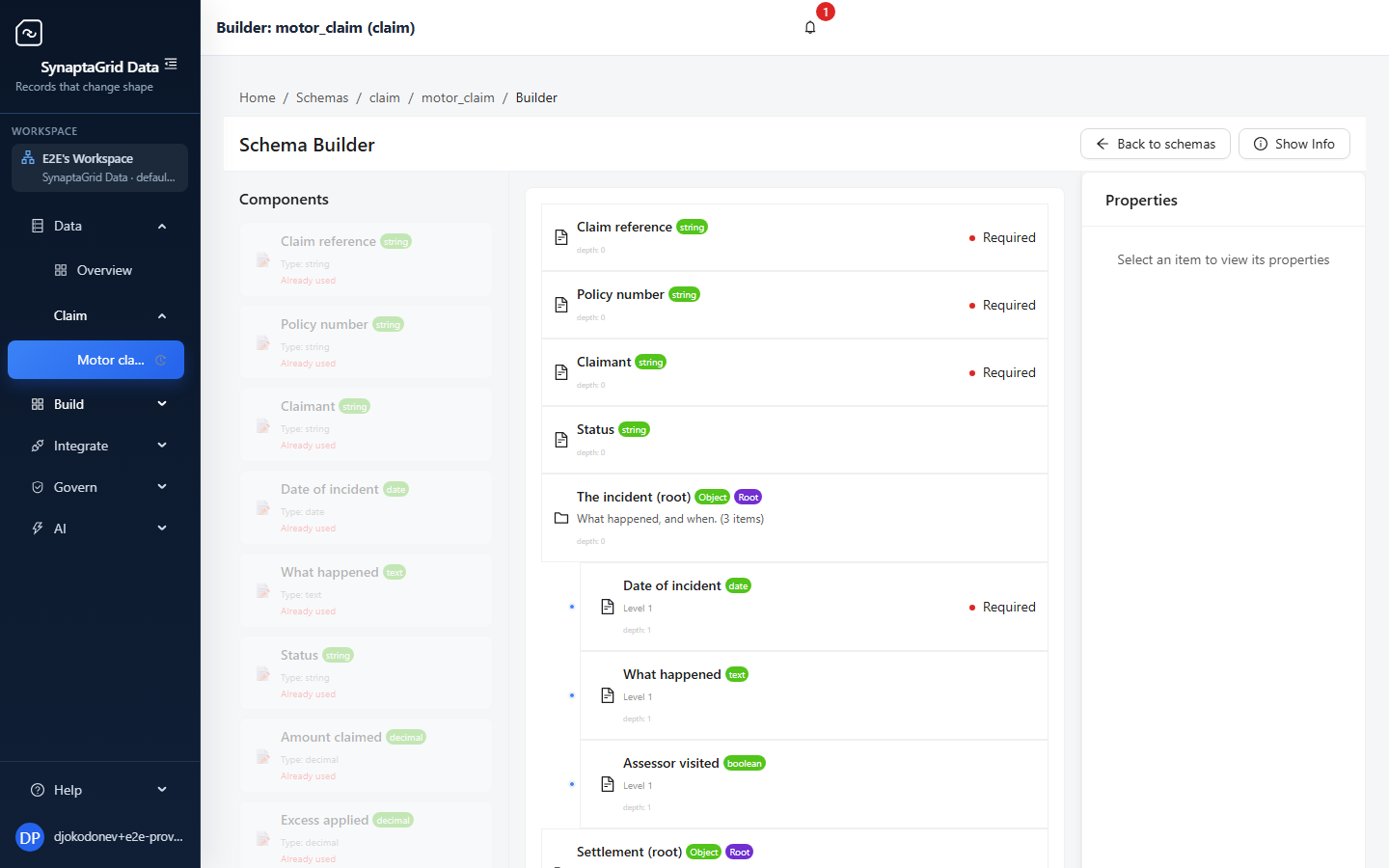1389x868 pixels.
Task: Click the workspace network icon
Action: pos(28,158)
